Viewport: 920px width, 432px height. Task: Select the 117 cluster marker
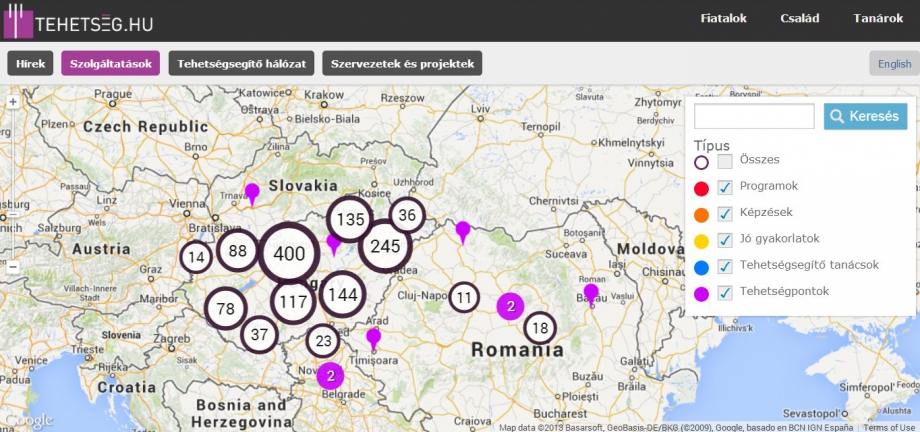pyautogui.click(x=293, y=302)
